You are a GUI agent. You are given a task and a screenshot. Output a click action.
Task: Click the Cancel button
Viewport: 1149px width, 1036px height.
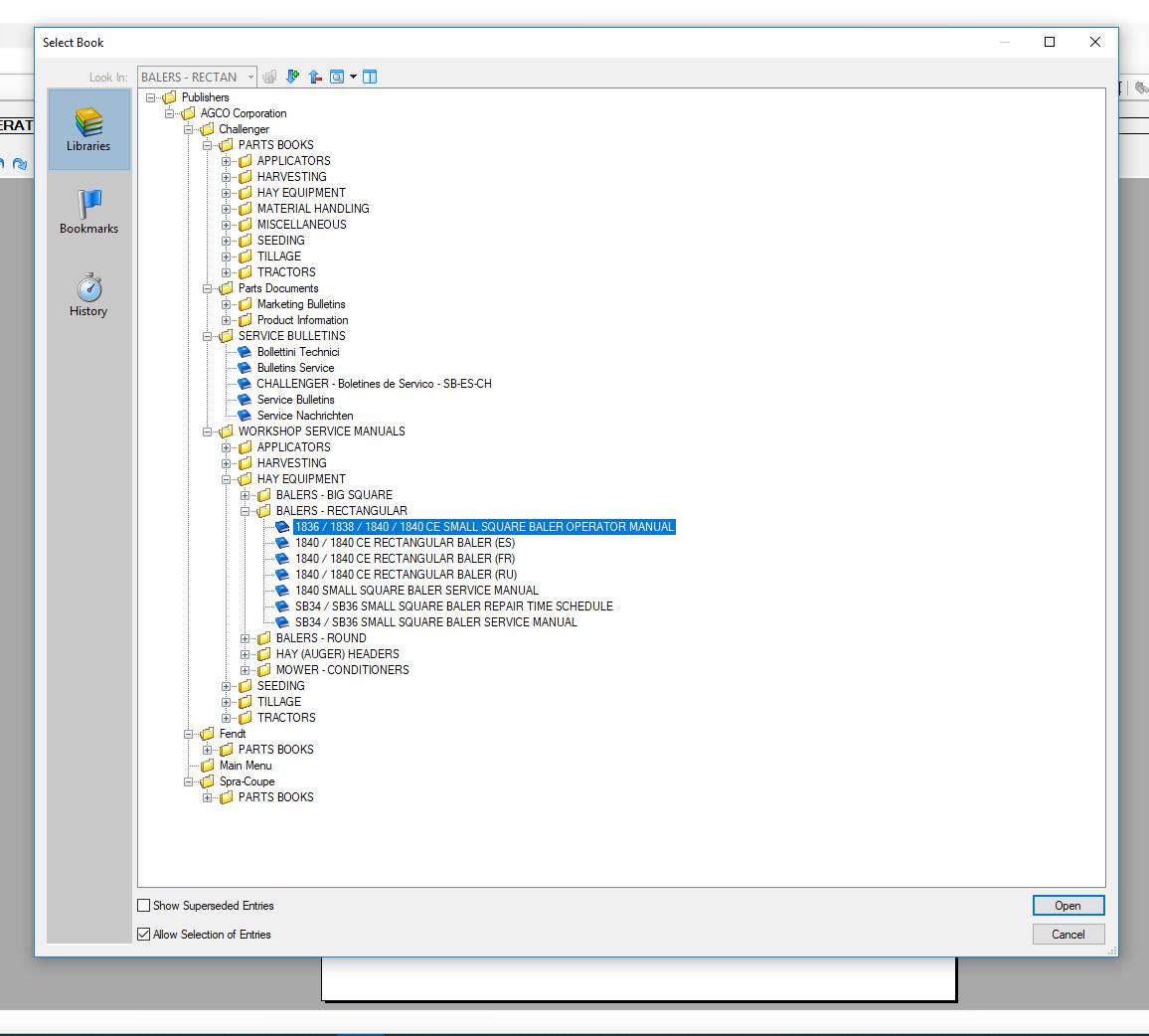point(1067,934)
